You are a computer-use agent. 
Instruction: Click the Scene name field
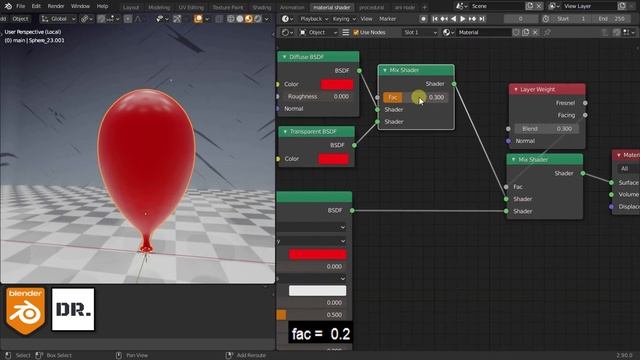pyautogui.click(x=496, y=6)
